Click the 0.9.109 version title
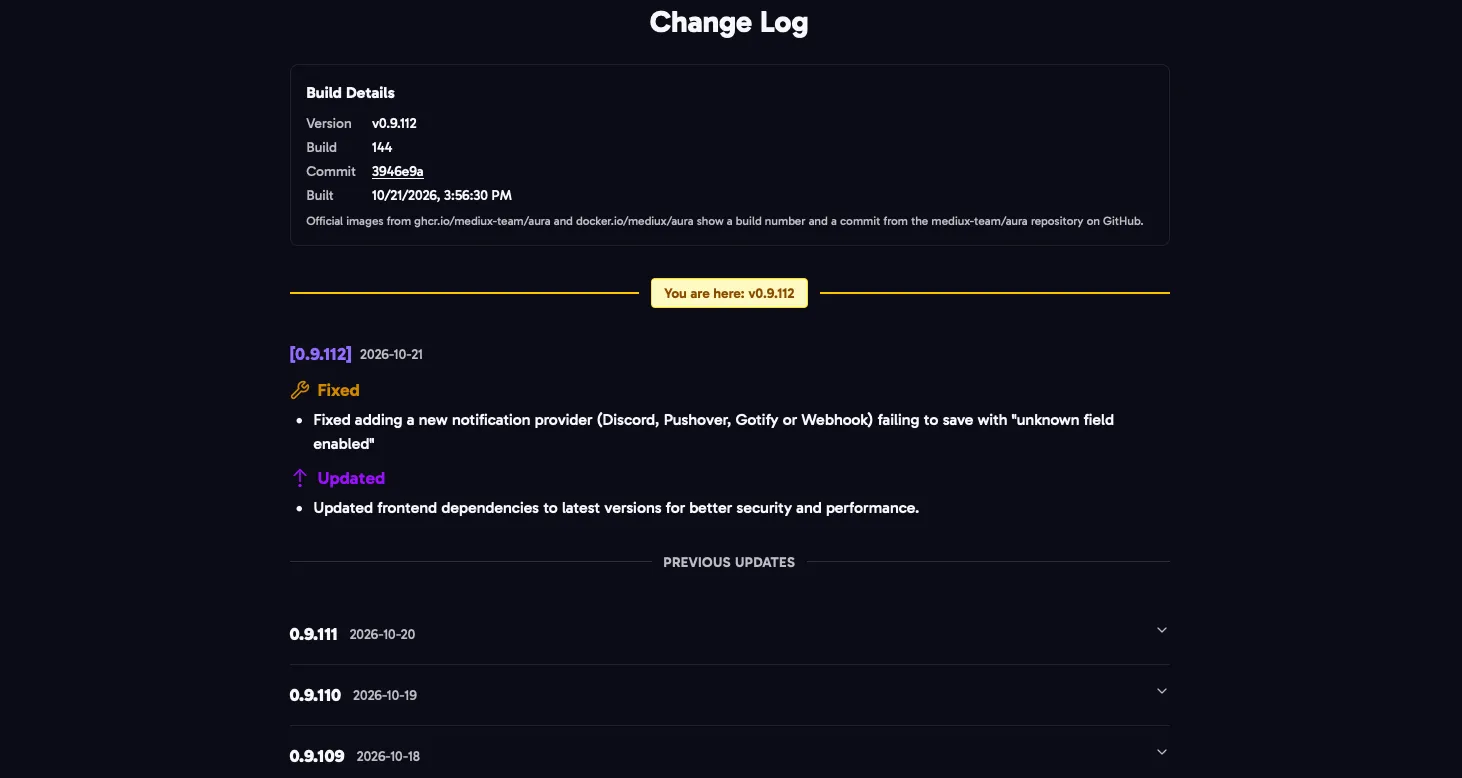 point(317,756)
